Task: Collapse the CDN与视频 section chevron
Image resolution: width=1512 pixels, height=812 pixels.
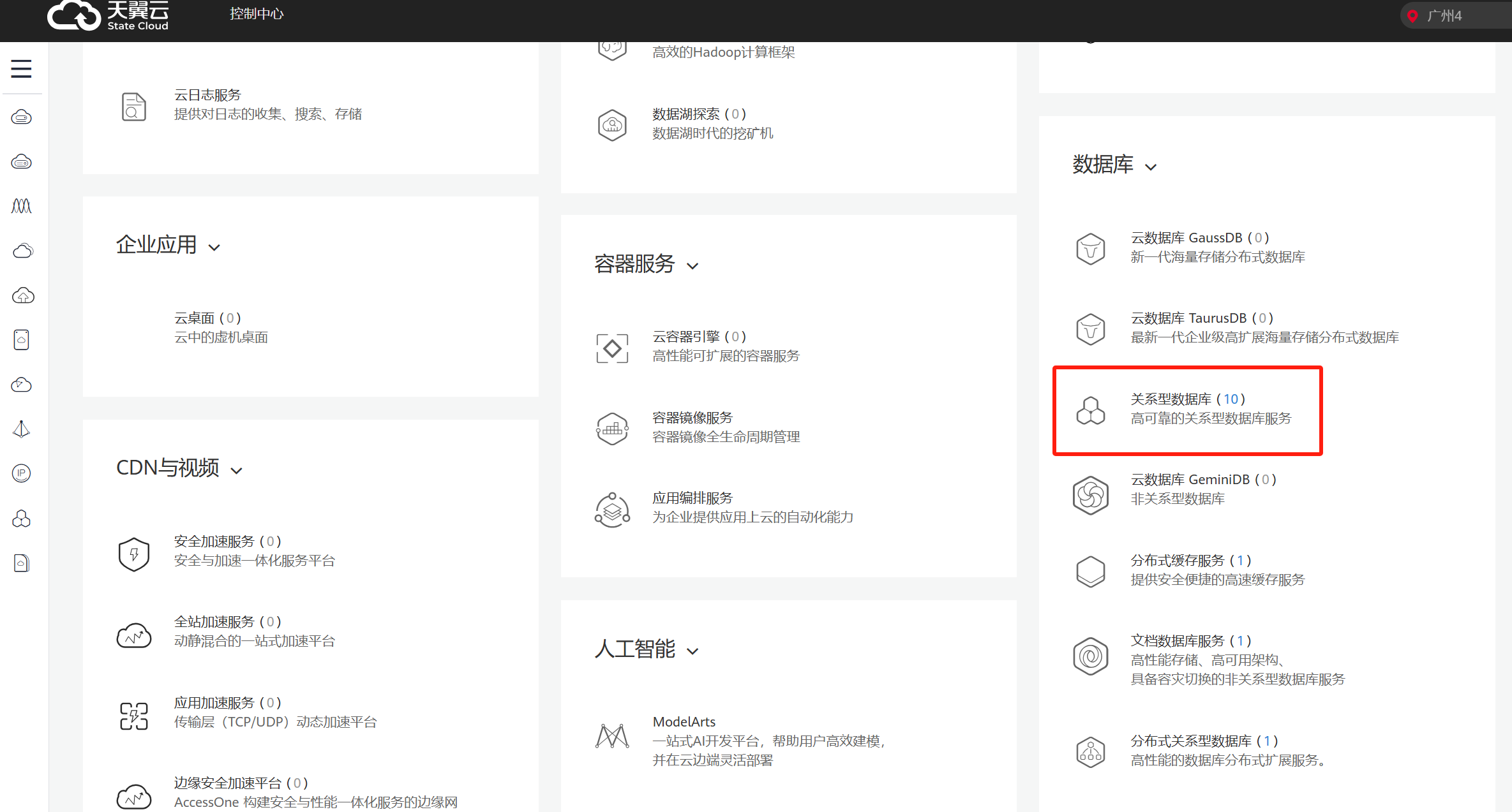Action: pyautogui.click(x=236, y=471)
